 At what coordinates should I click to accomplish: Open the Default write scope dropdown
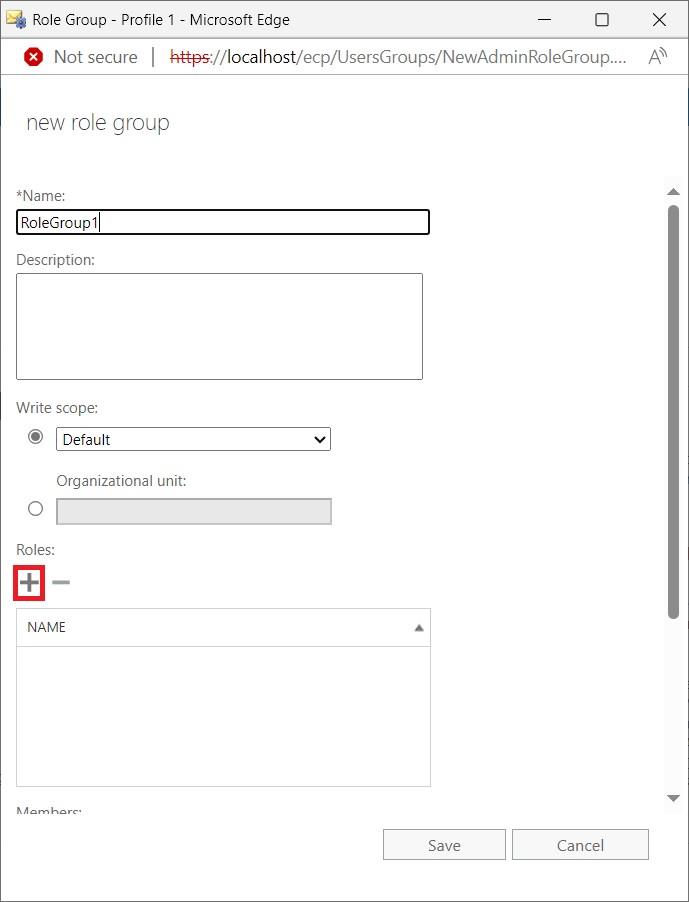[x=193, y=439]
